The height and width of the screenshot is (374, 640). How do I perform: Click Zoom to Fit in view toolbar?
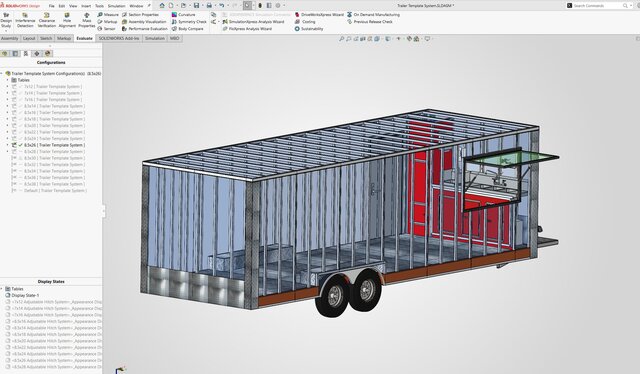[x=342, y=39]
